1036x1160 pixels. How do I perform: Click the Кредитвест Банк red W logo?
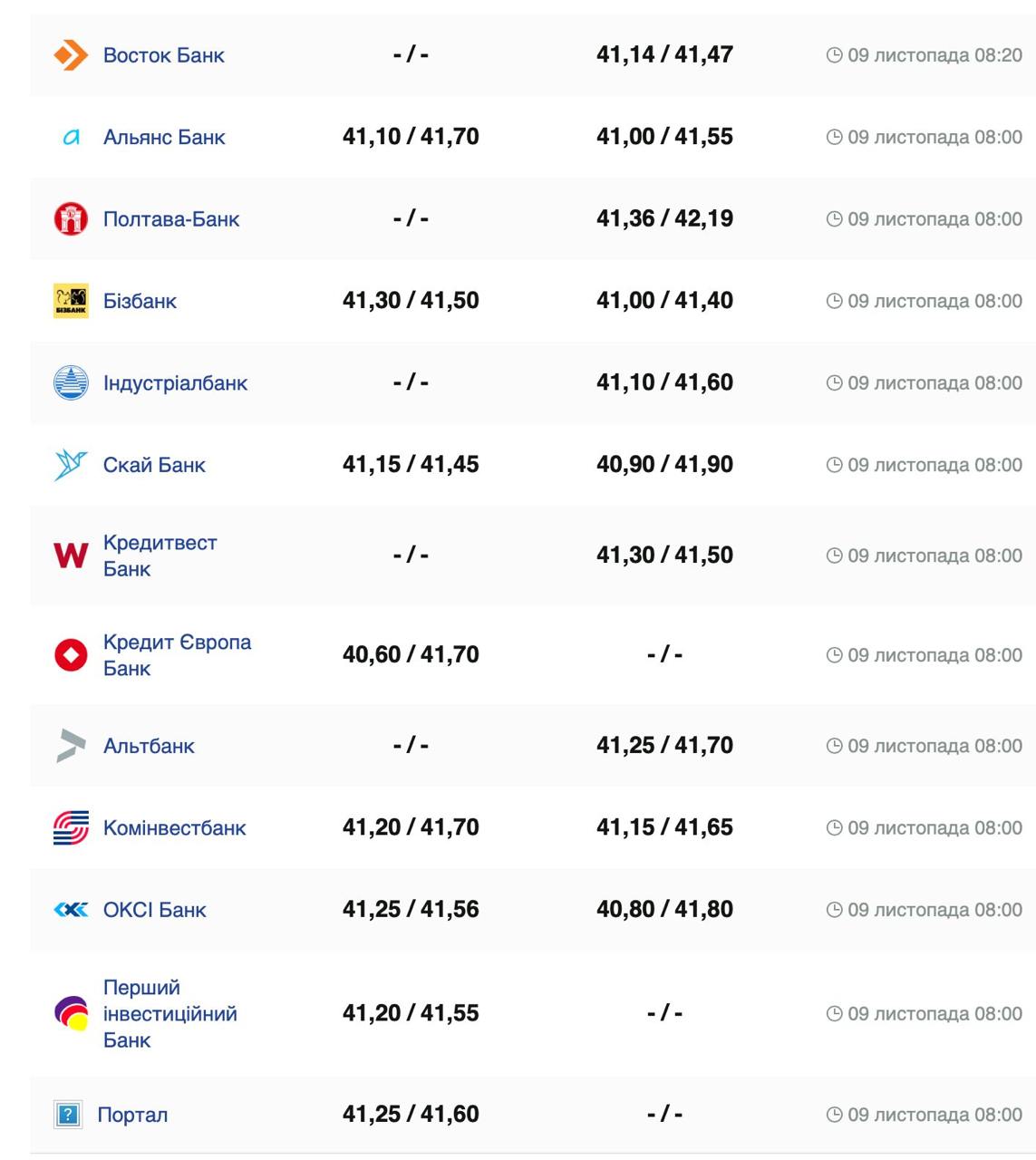71,556
